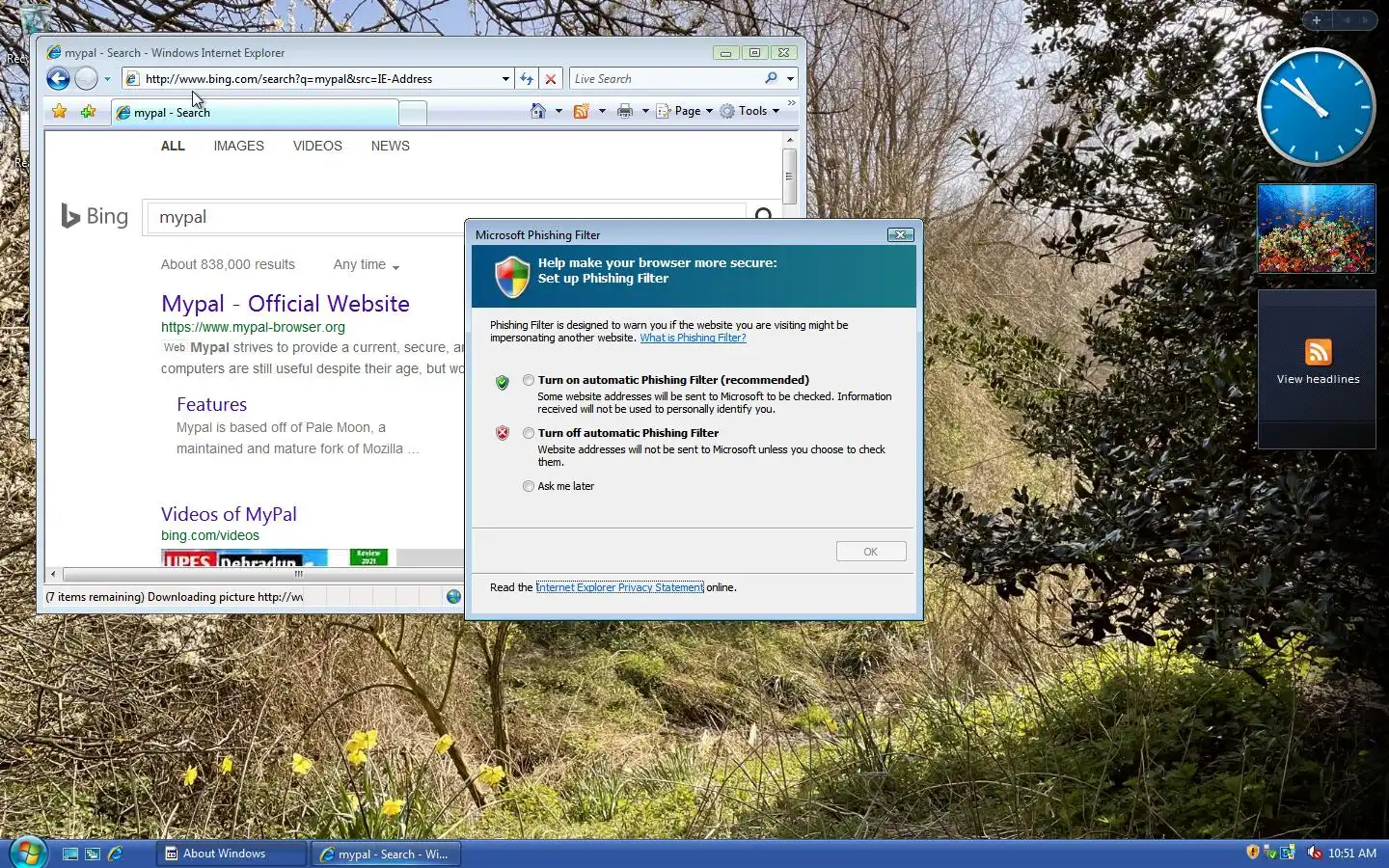The image size is (1389, 868).
Task: Open the Tools menu
Action: [x=749, y=111]
